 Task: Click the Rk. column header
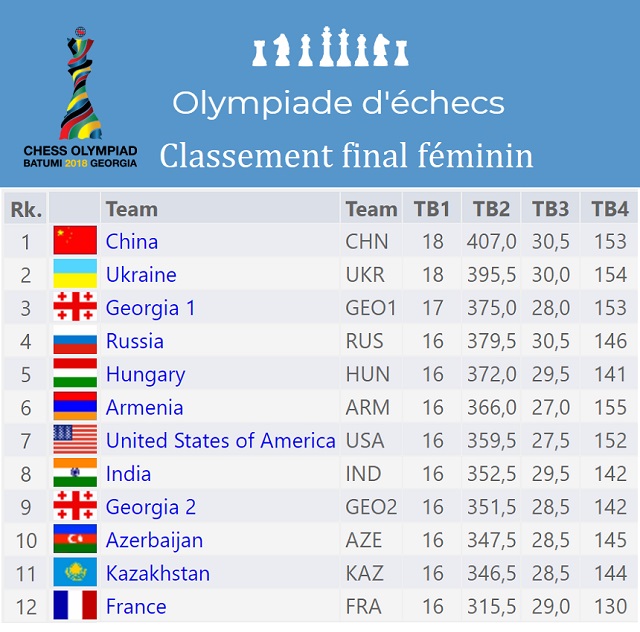tap(25, 209)
